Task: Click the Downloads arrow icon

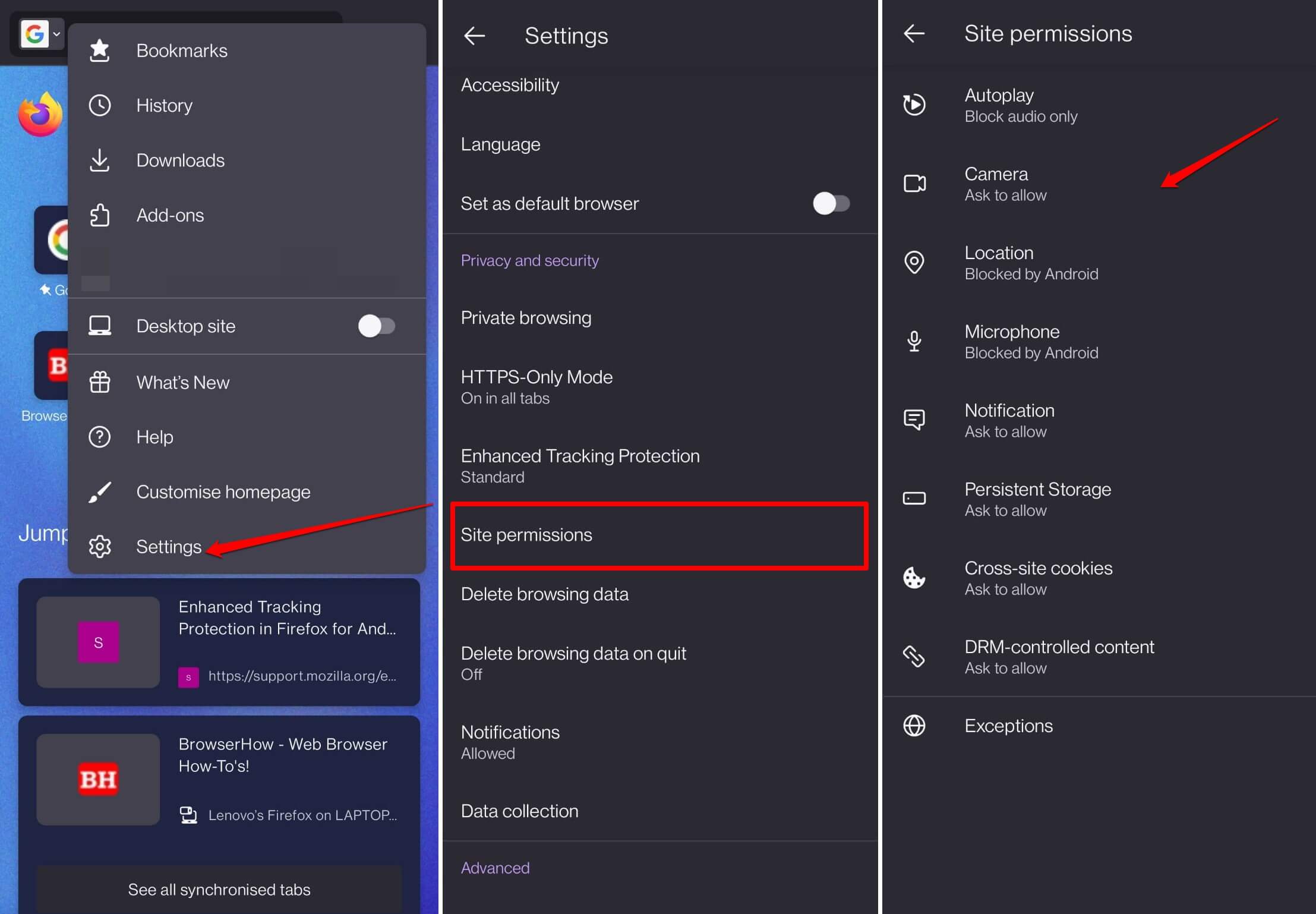Action: [99, 160]
